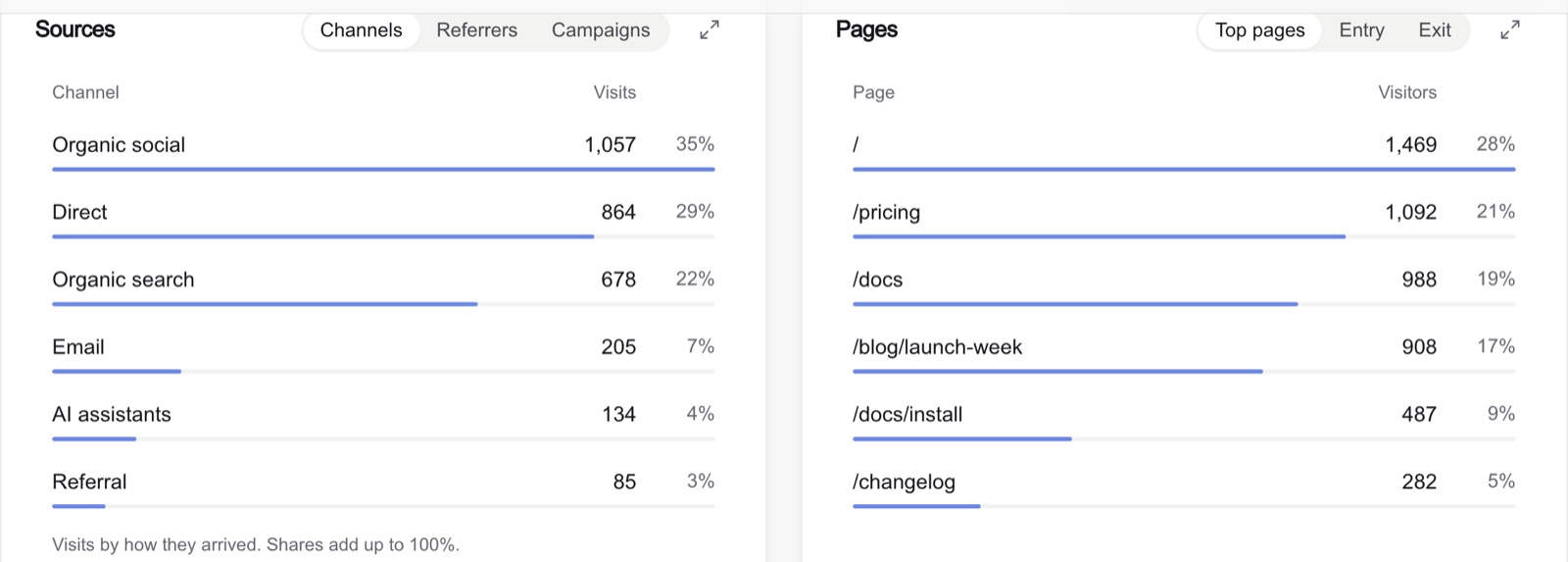
Task: Select the Top pages tab
Action: click(x=1260, y=30)
